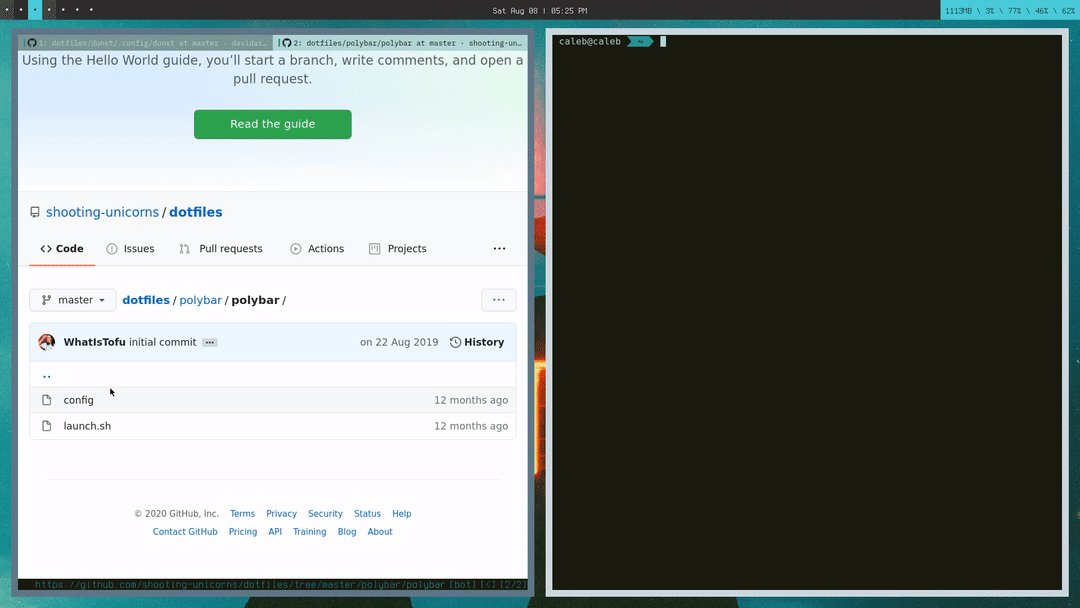Click the branch icon in the master button
1080x608 pixels.
(x=46, y=300)
